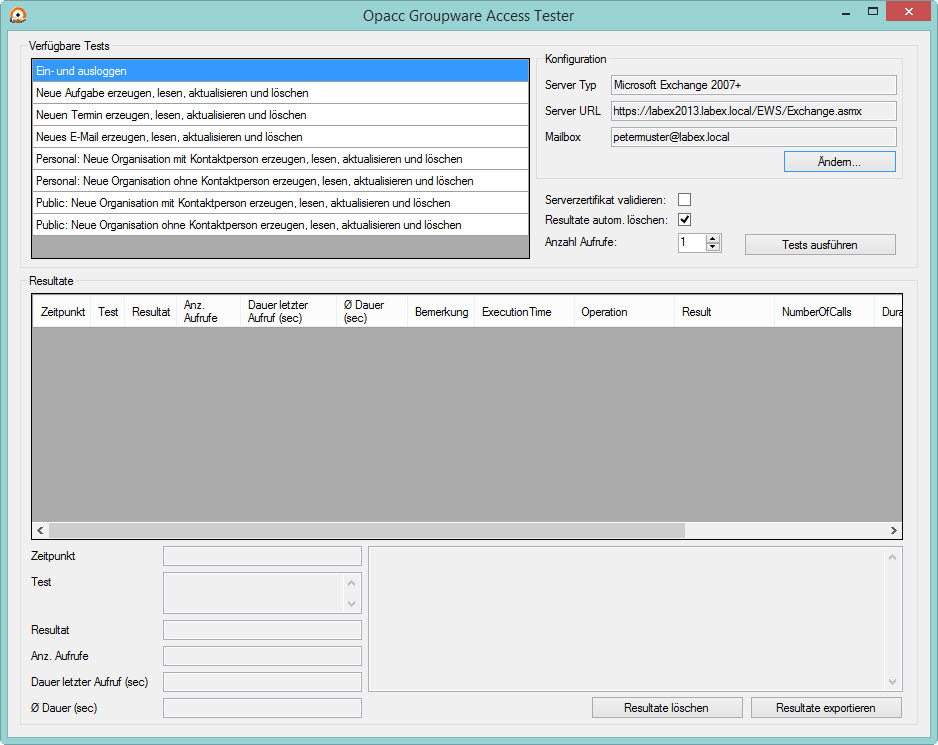Click the ExecutionTime column header

pyautogui.click(x=524, y=311)
